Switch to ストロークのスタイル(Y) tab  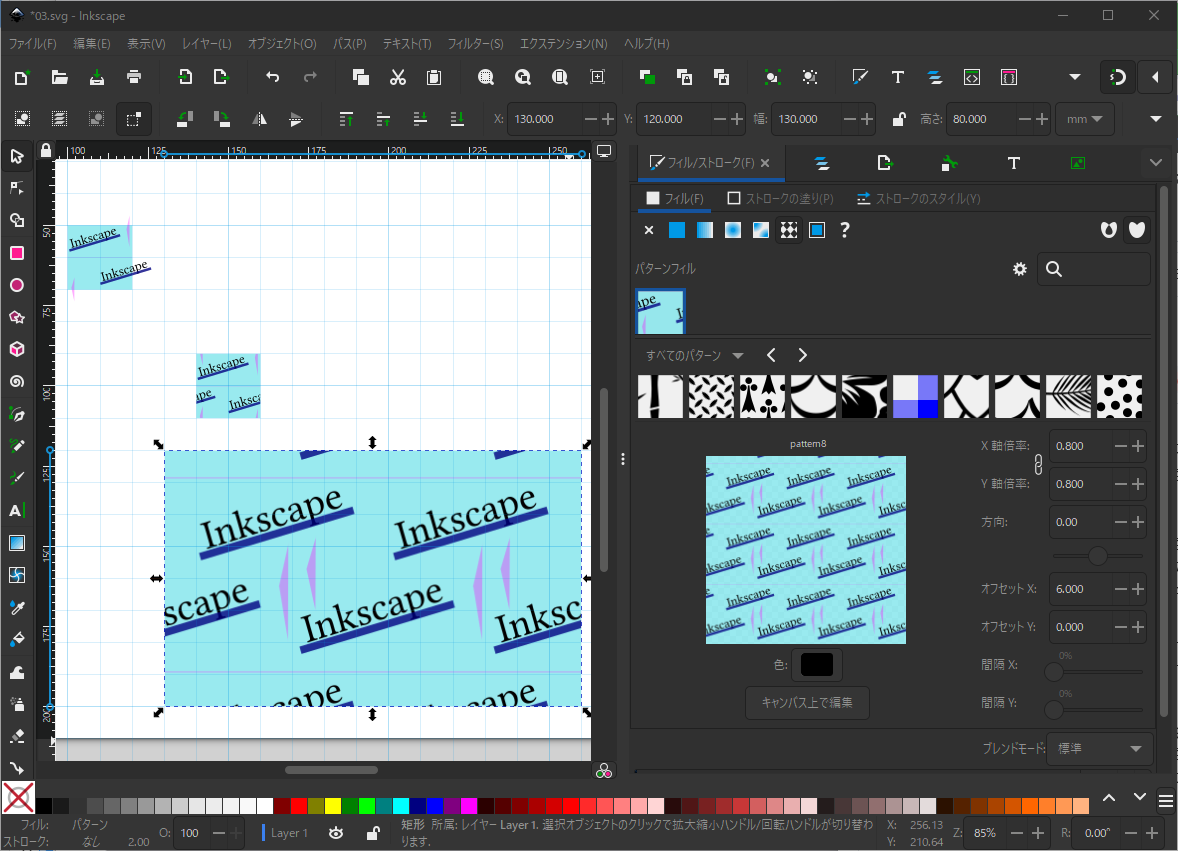(919, 198)
